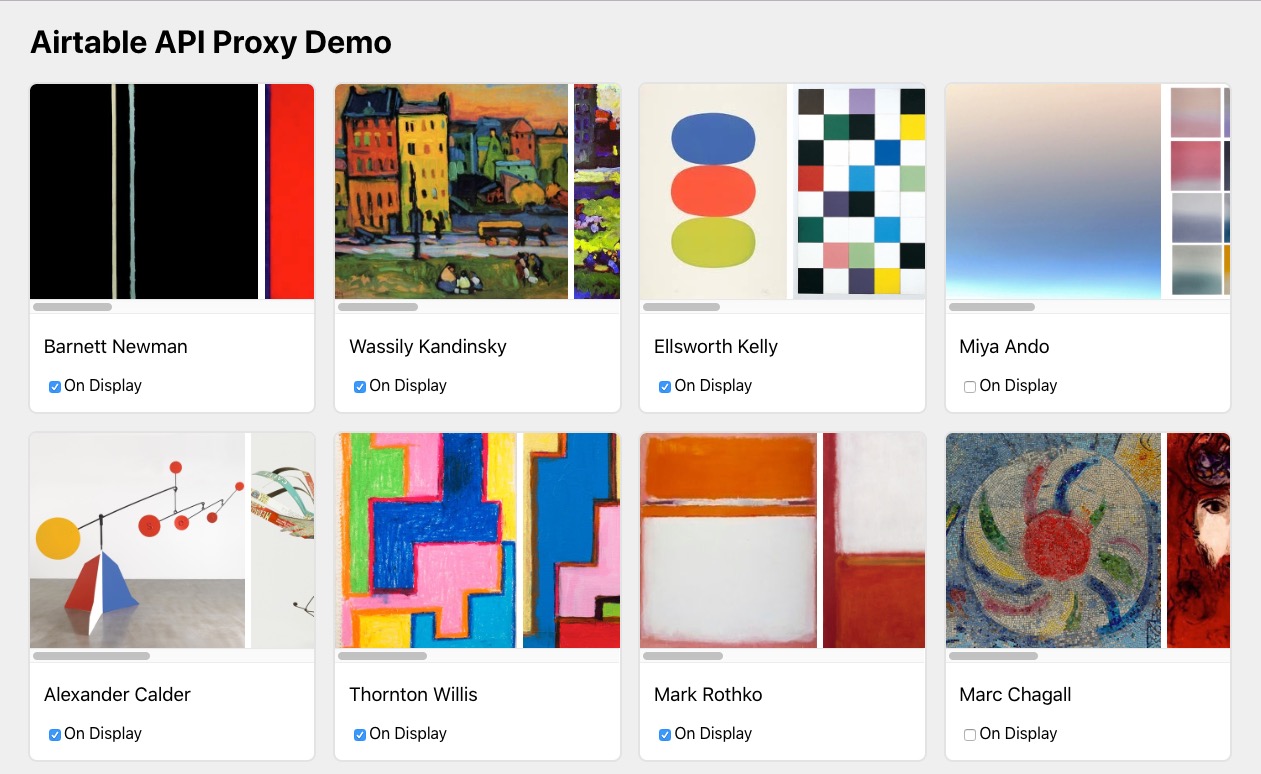Viewport: 1261px width, 774px height.
Task: Check On Display for Marc Chagall
Action: tap(970, 735)
